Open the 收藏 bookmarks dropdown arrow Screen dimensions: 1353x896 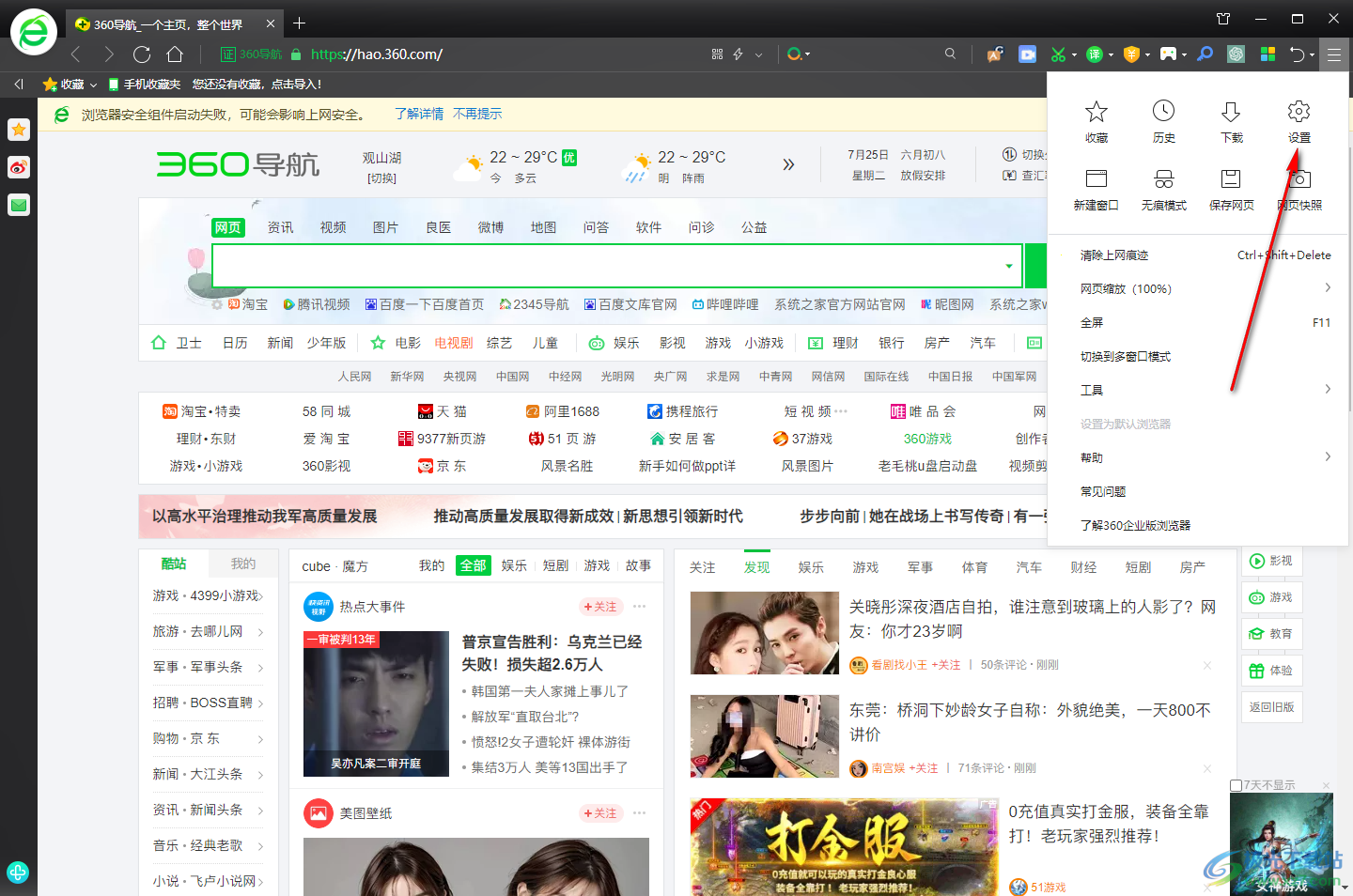click(93, 85)
